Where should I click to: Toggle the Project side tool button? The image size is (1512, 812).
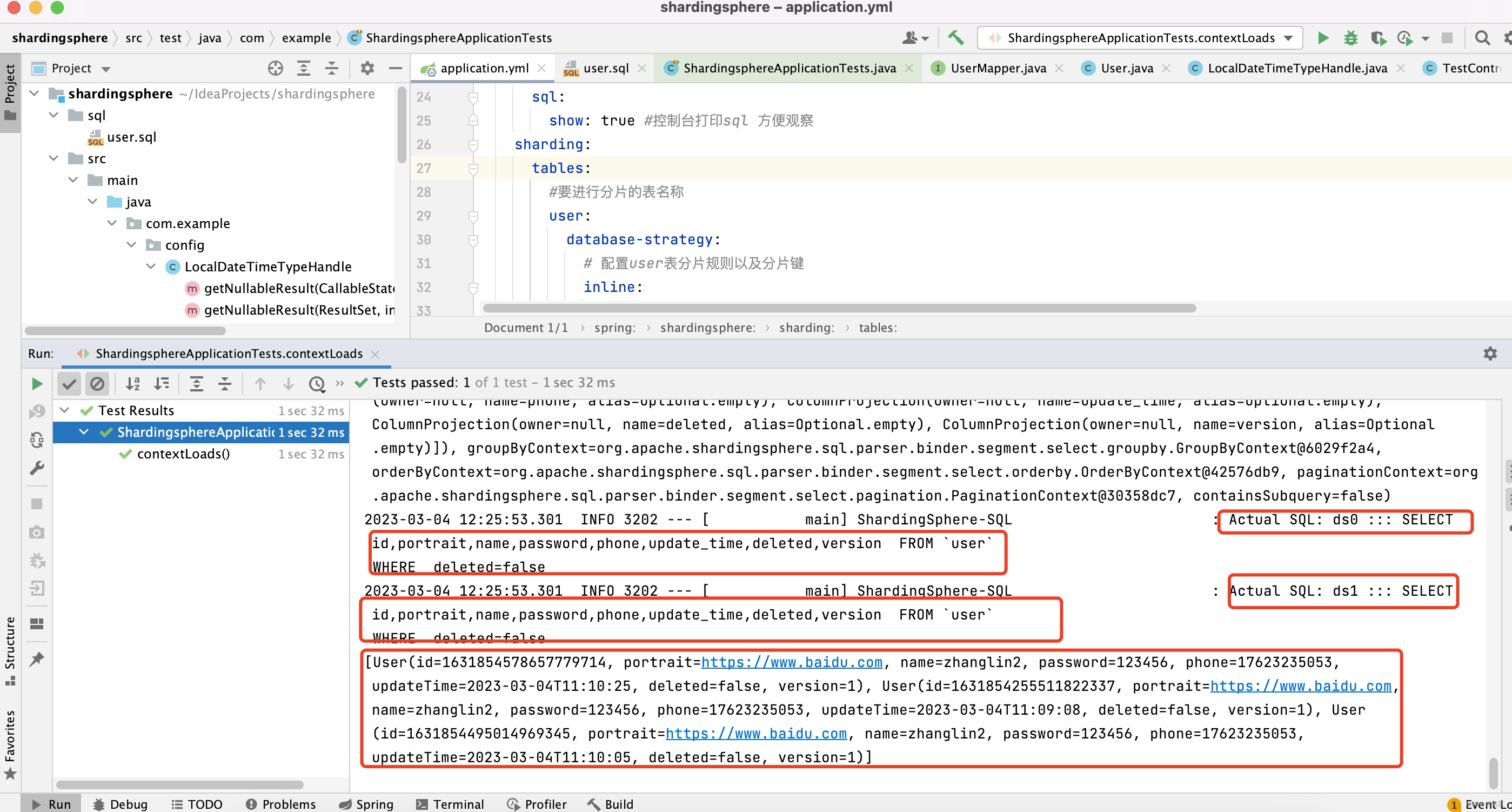point(10,94)
